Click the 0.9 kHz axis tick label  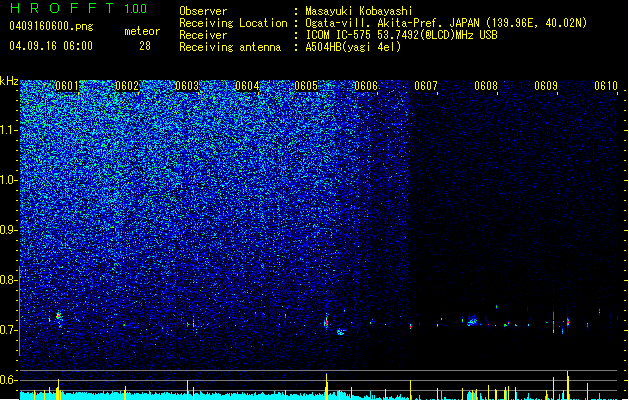click(x=8, y=230)
